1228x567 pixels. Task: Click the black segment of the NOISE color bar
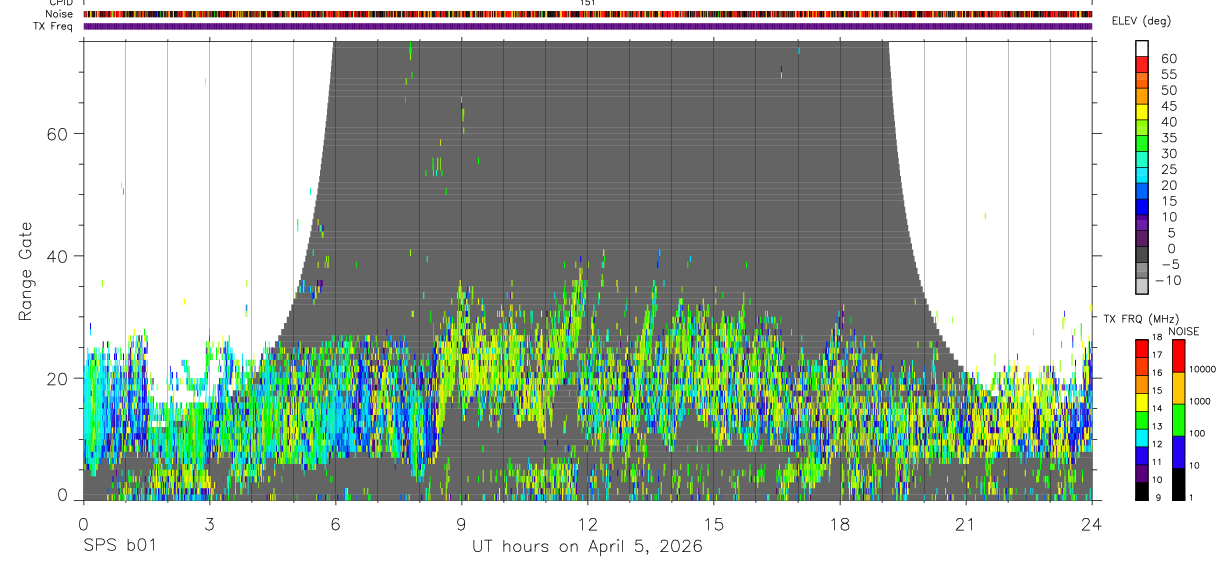tap(1177, 483)
